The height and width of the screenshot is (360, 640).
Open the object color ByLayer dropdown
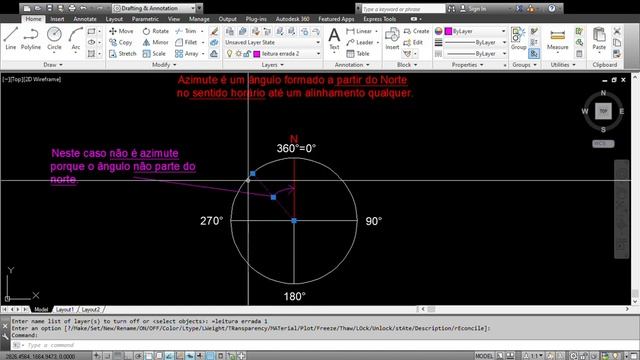476,31
